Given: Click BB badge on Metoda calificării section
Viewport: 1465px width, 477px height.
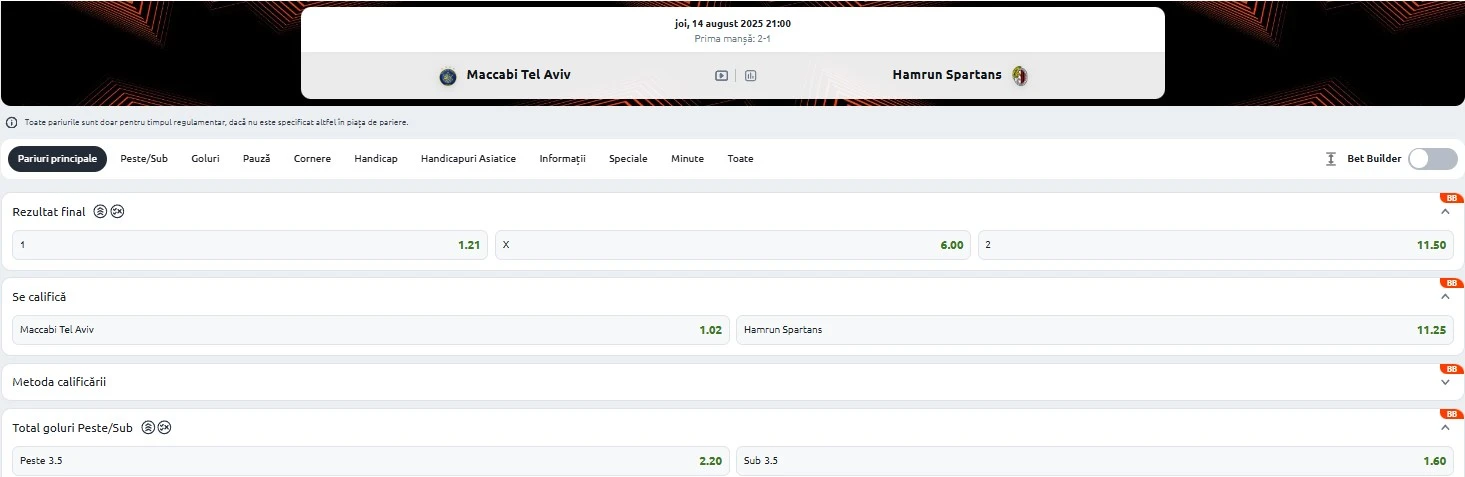Looking at the screenshot, I should (1451, 369).
